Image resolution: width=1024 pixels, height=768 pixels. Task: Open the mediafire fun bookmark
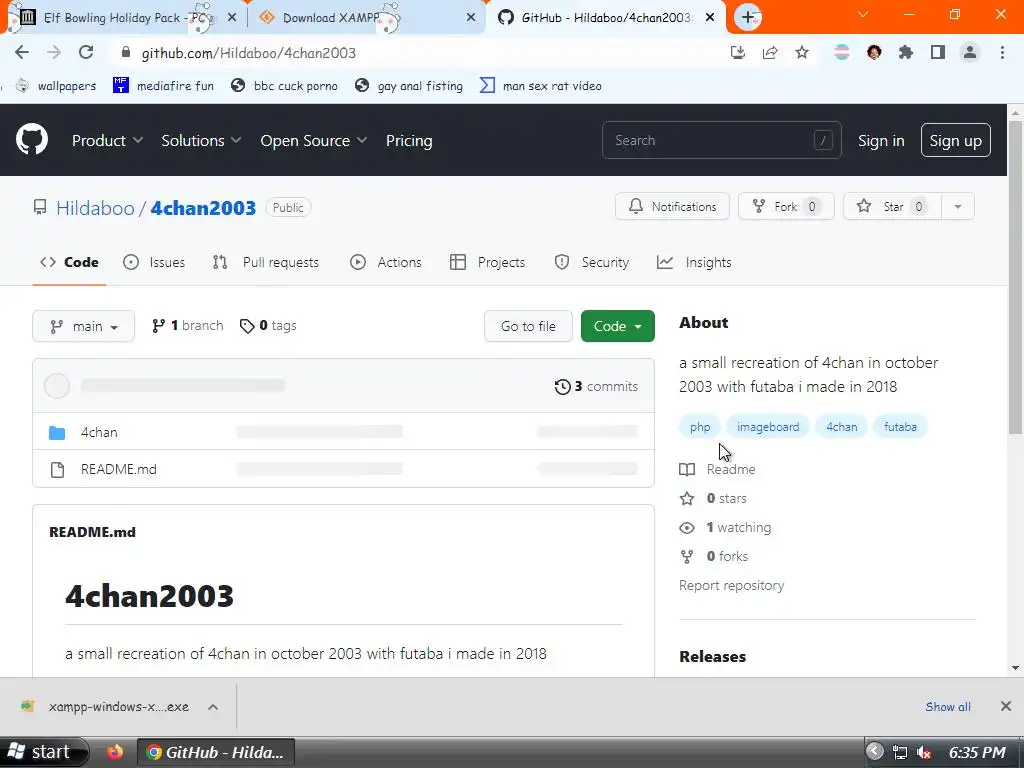click(163, 86)
